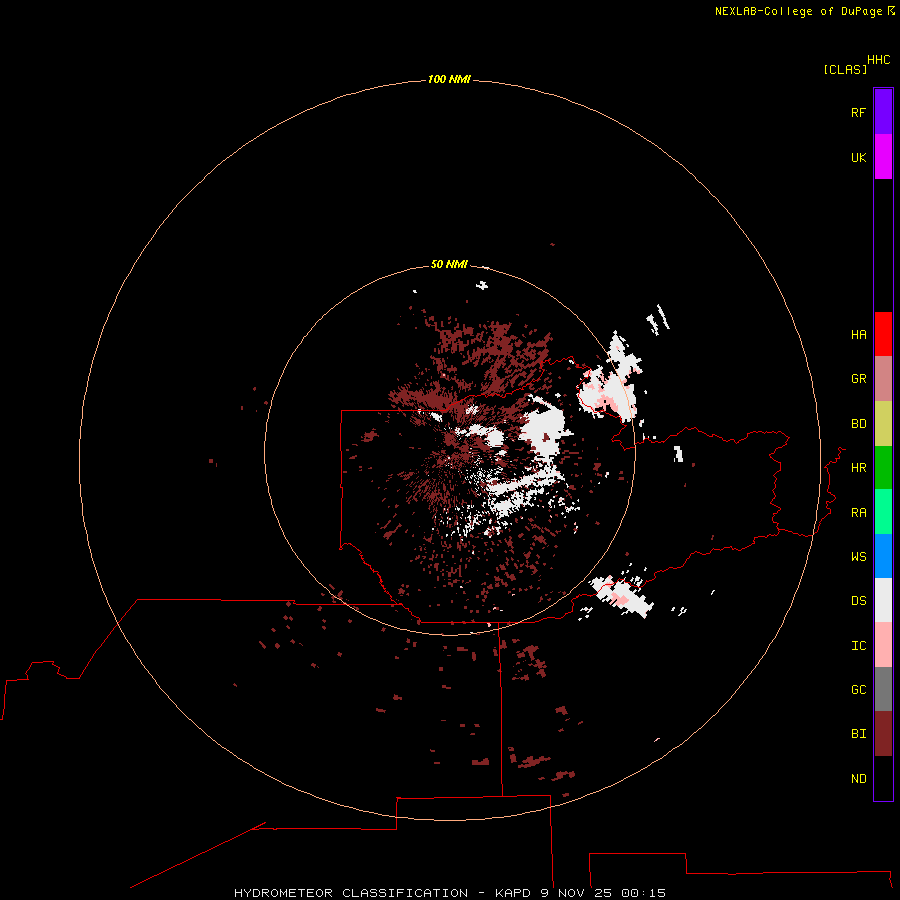Screen dimensions: 900x900
Task: Click the GC legend label
Action: point(858,690)
